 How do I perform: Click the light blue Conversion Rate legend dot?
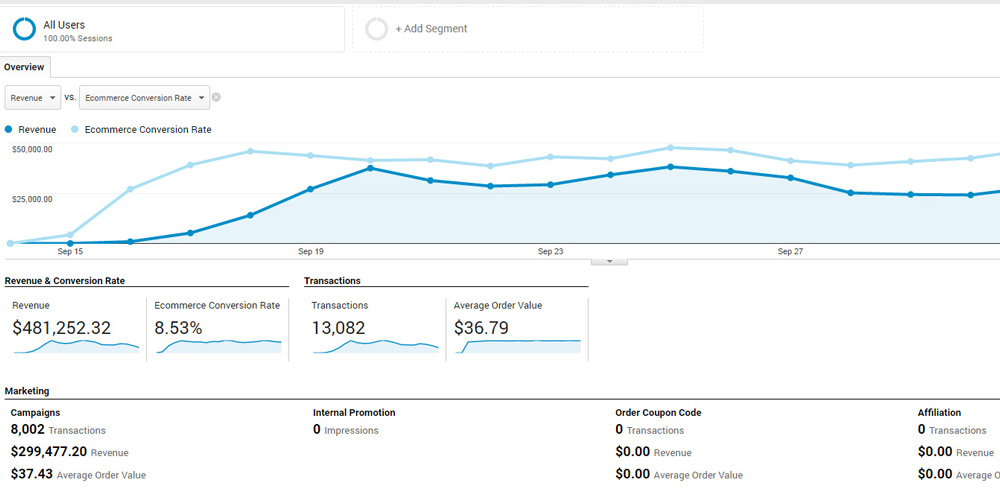pyautogui.click(x=76, y=129)
